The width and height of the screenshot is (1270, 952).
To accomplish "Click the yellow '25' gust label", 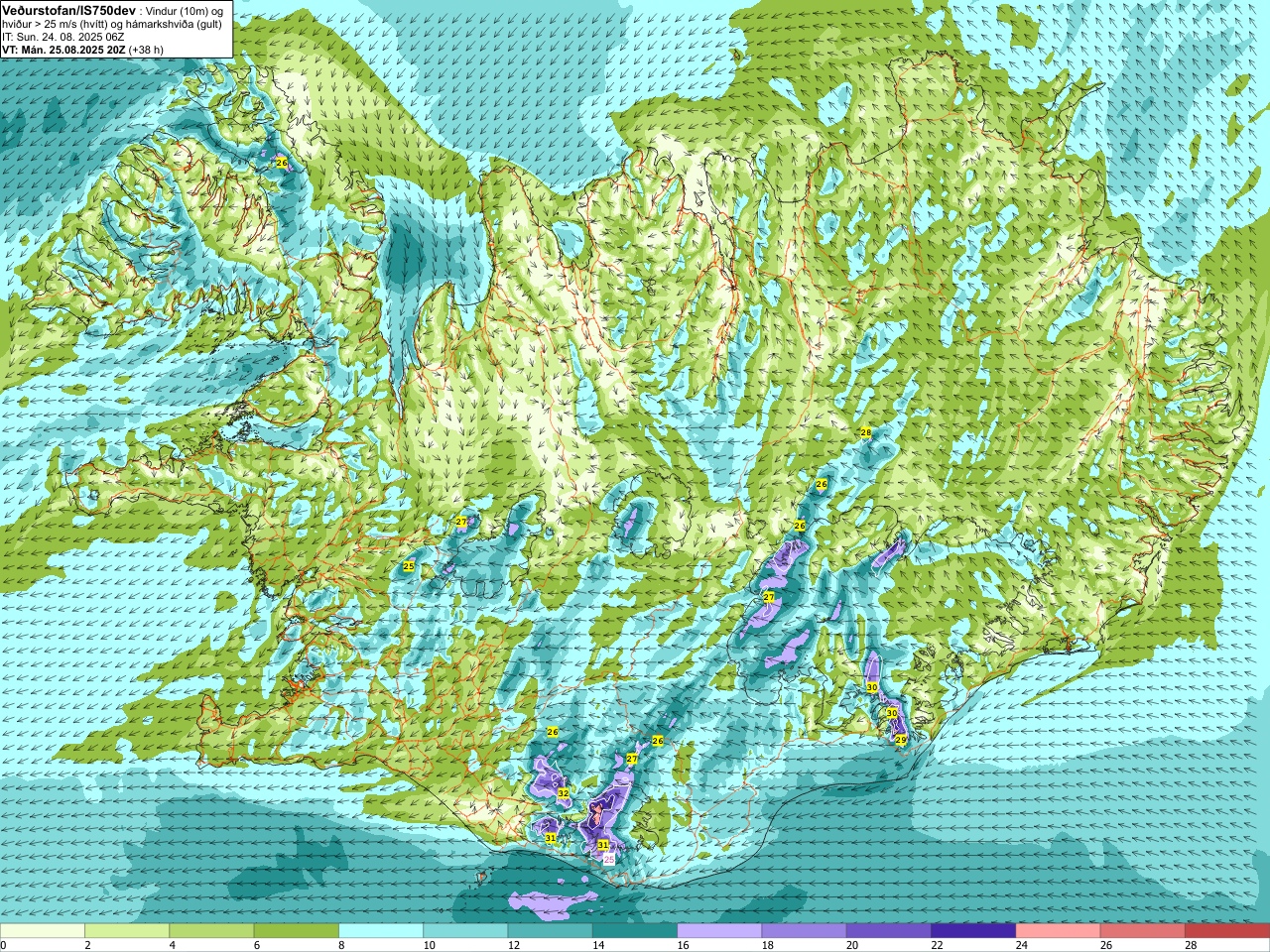I will (x=408, y=566).
